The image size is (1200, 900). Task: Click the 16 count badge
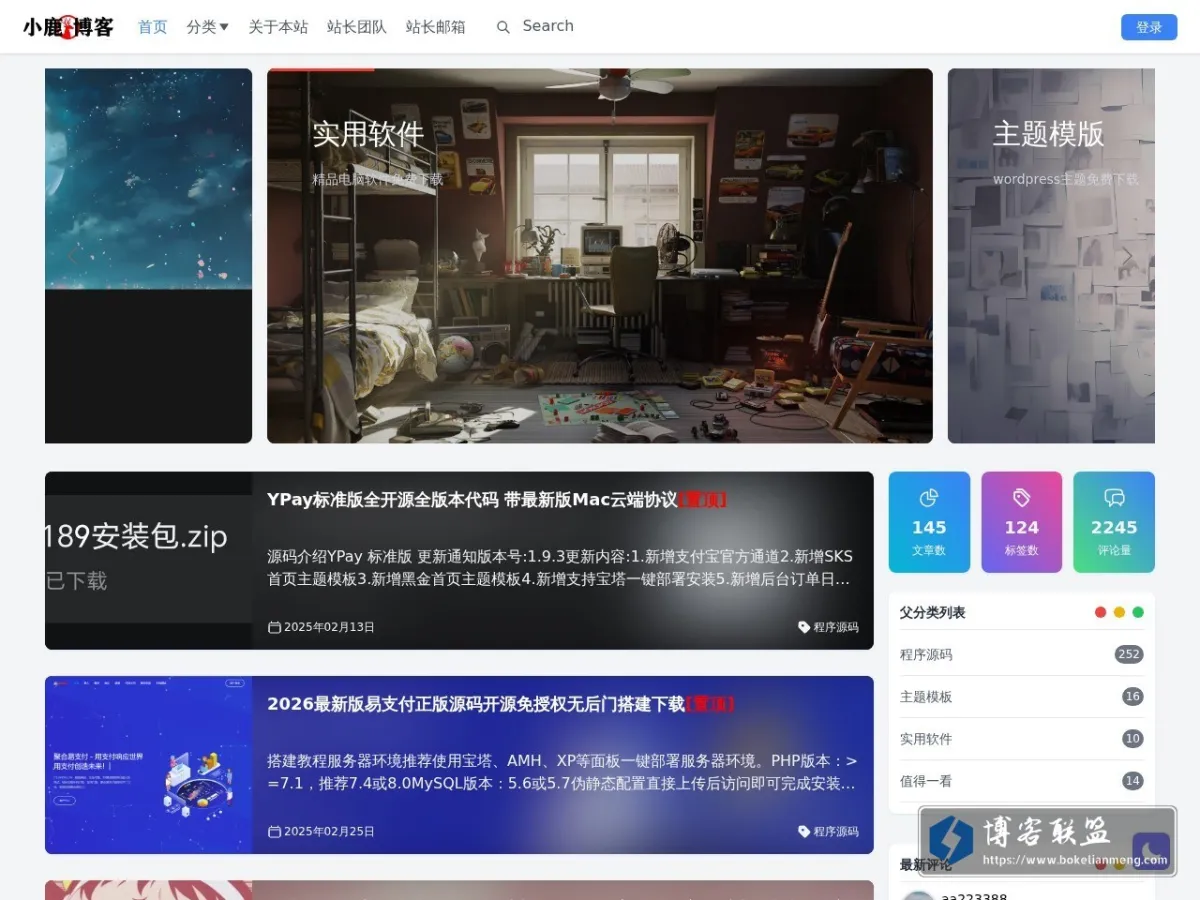(1132, 696)
